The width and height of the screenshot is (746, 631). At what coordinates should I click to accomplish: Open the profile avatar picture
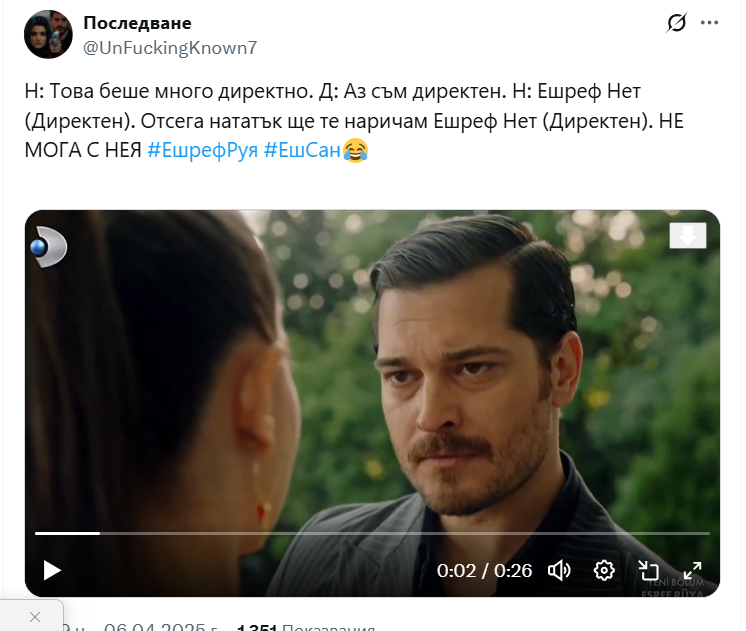[48, 34]
